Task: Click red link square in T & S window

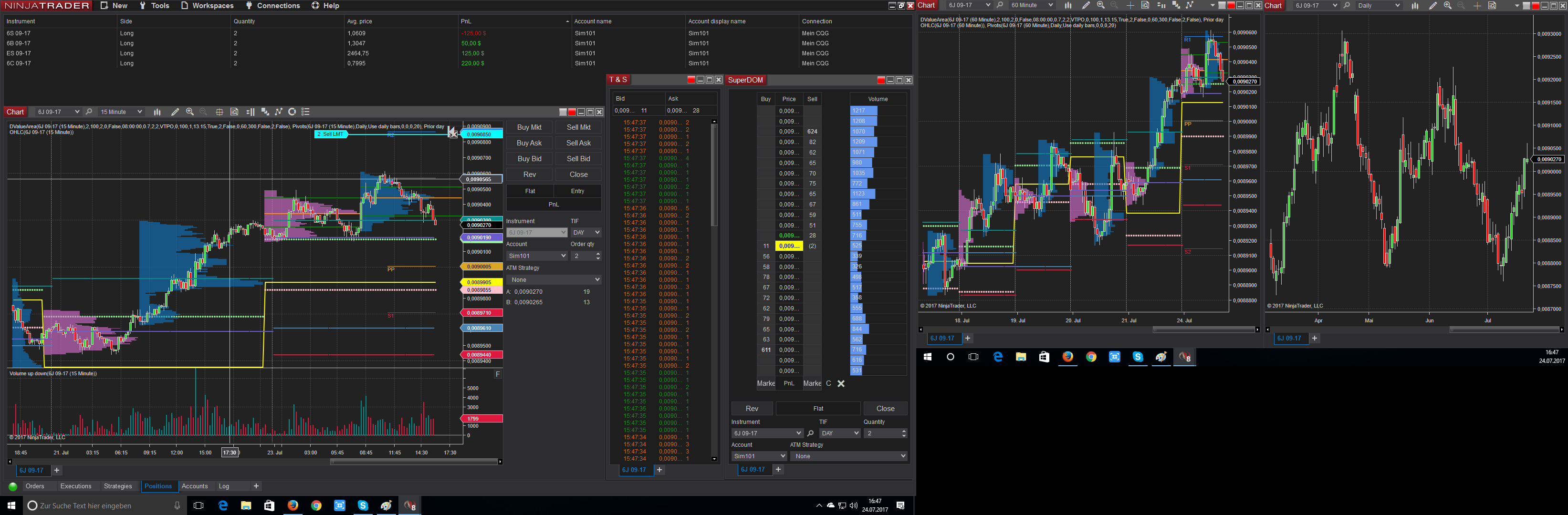Action: tap(691, 80)
